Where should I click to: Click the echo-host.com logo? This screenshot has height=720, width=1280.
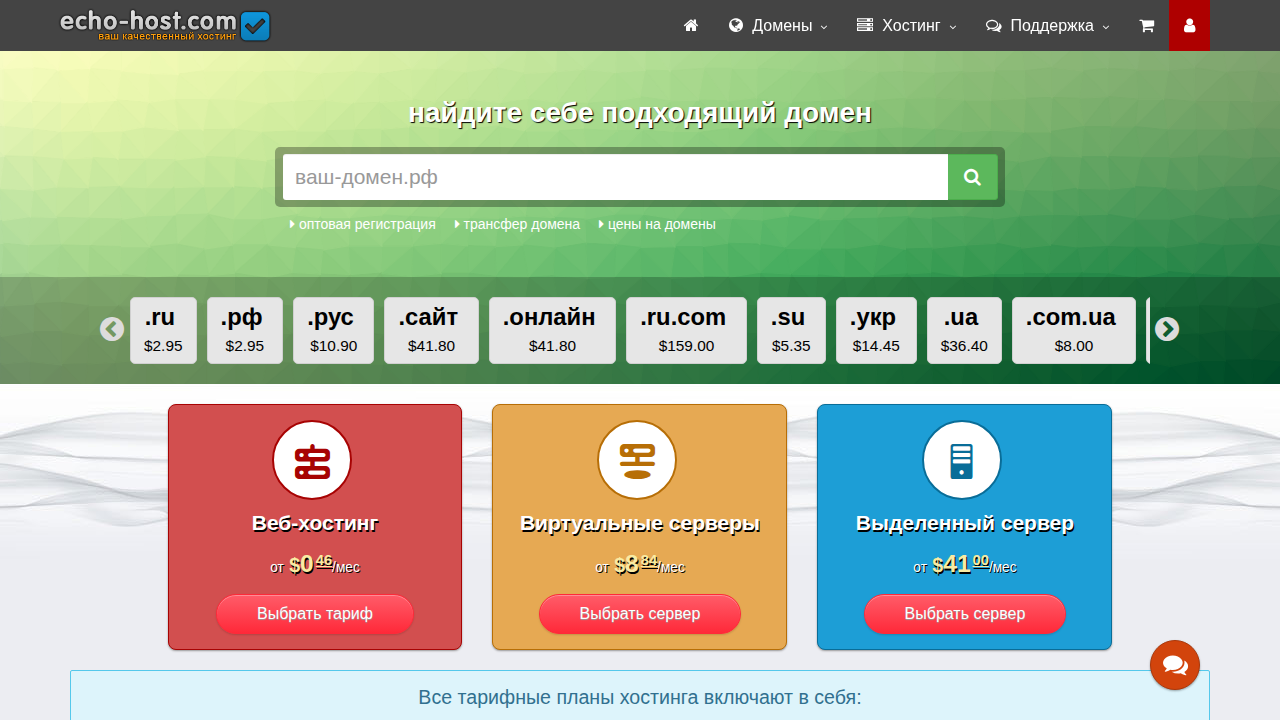(x=165, y=25)
